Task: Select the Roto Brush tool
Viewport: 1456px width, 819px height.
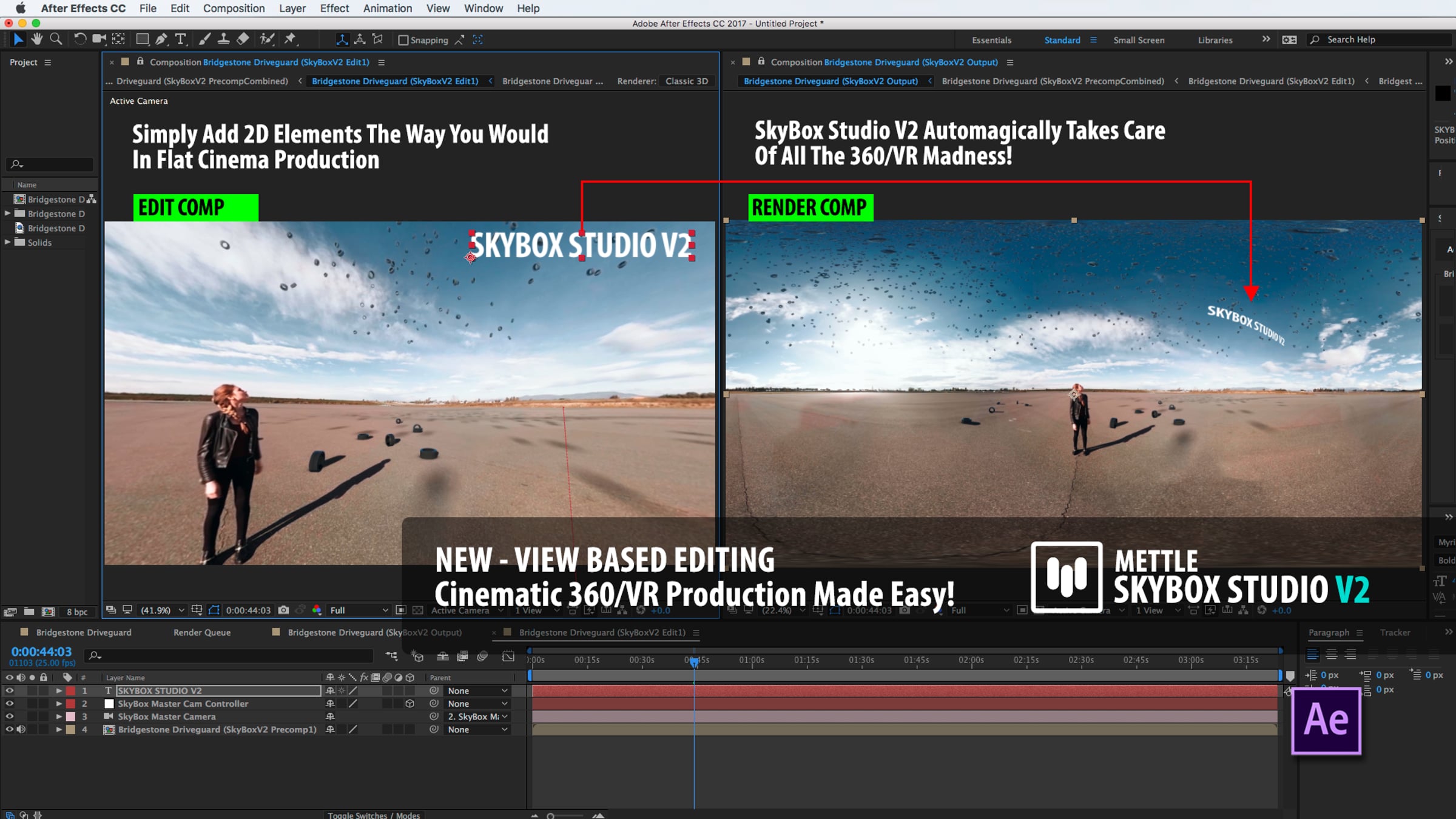Action: pyautogui.click(x=267, y=39)
